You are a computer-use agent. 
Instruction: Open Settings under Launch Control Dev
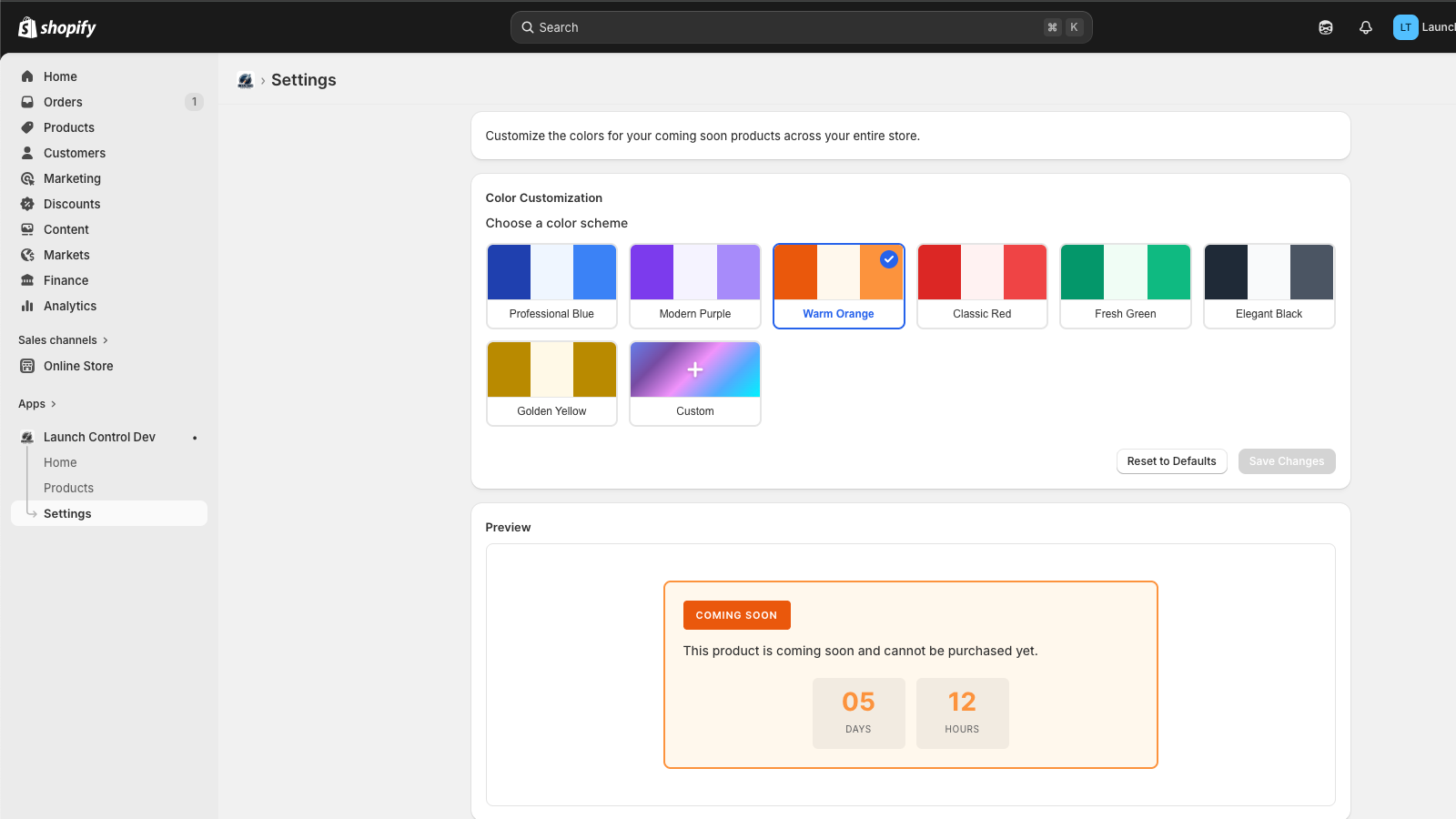[67, 513]
